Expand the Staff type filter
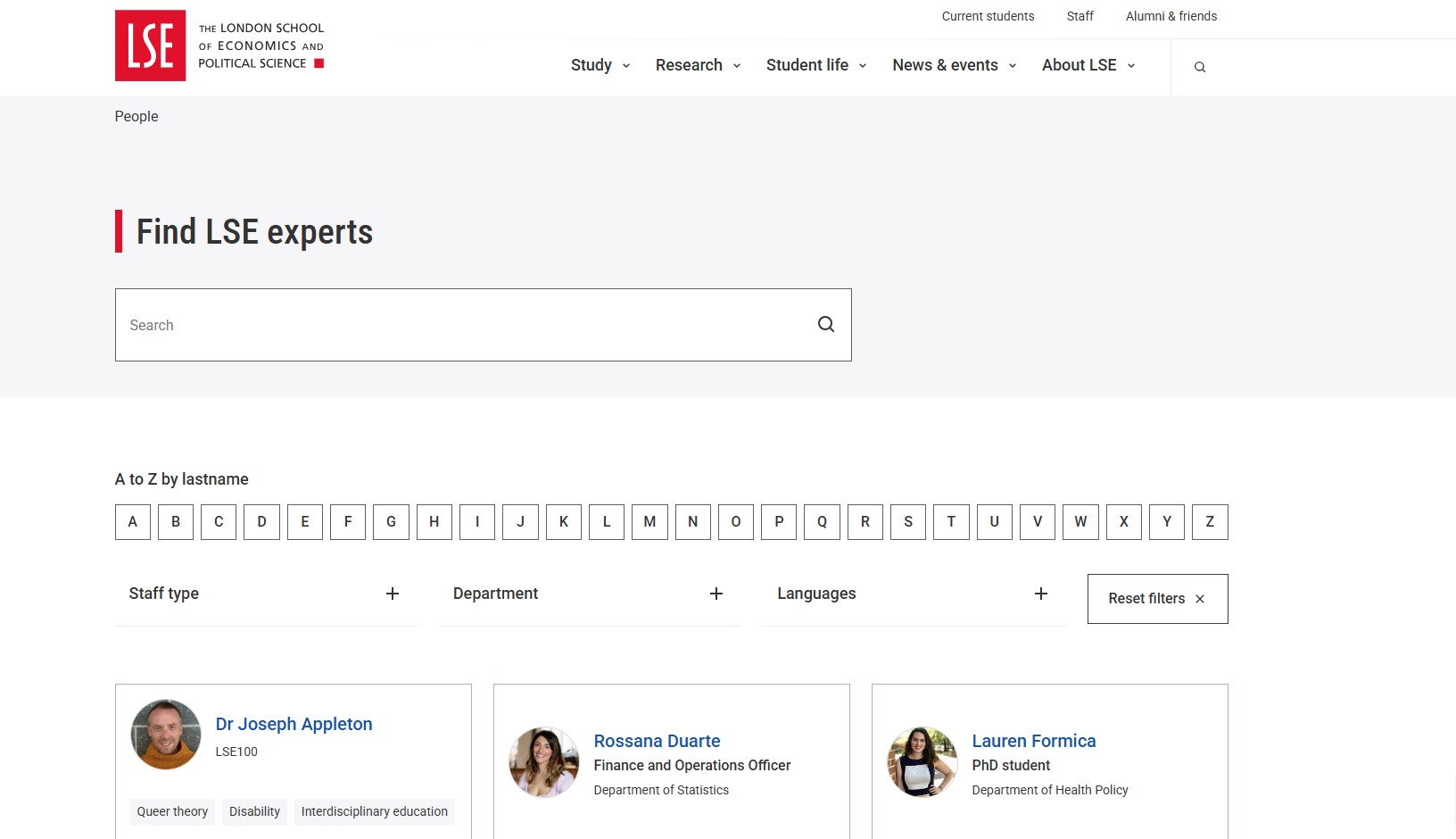Screen dimensions: 1456x839 266,594
